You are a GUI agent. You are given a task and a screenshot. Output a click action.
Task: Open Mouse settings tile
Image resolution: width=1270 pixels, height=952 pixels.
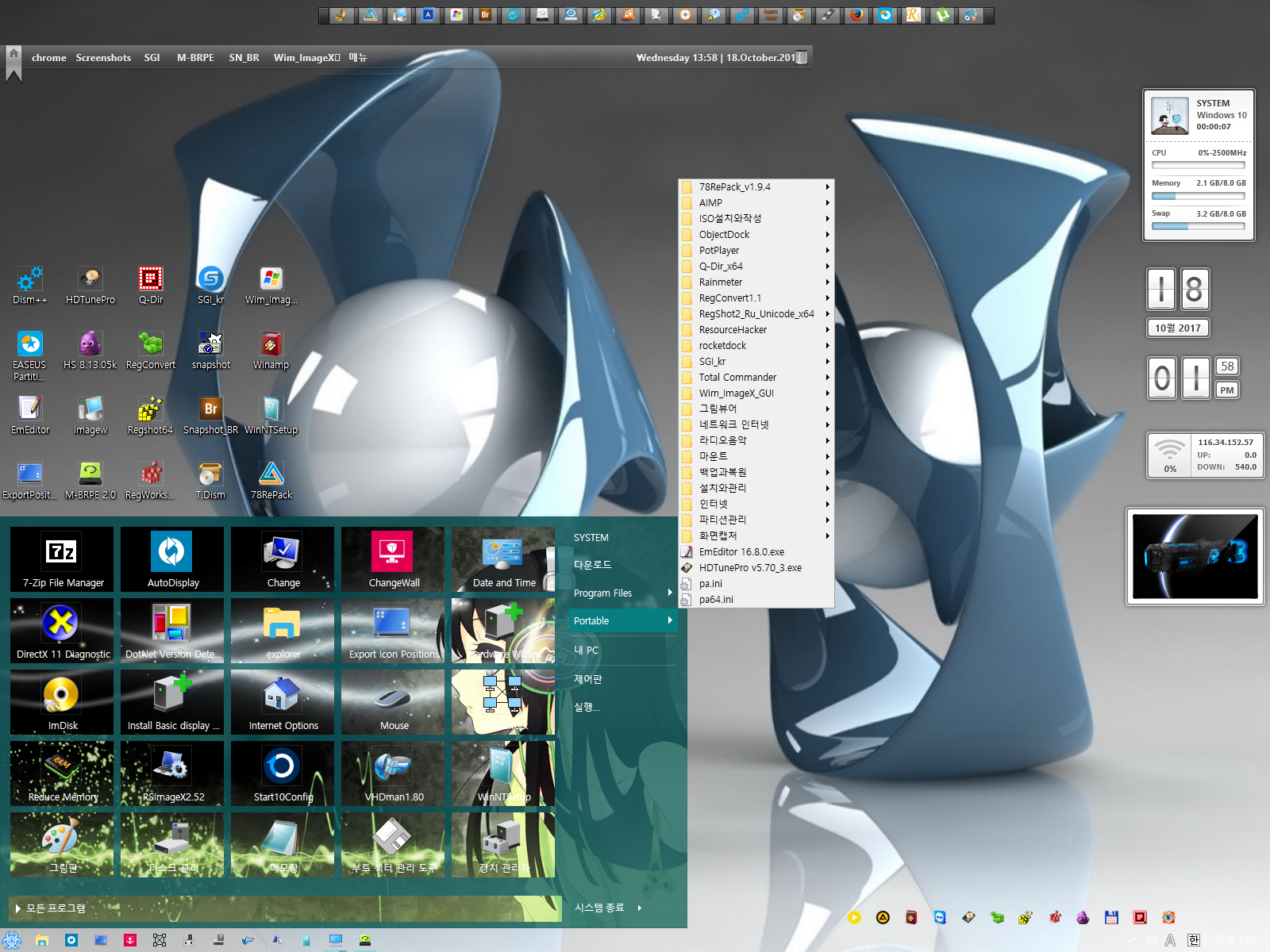[x=394, y=702]
